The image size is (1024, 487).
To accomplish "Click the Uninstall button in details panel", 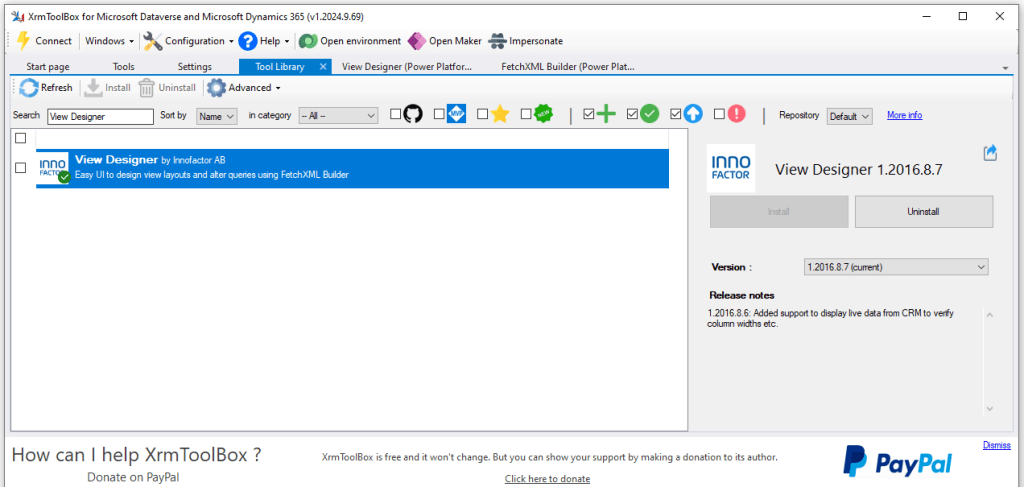I will tap(923, 212).
